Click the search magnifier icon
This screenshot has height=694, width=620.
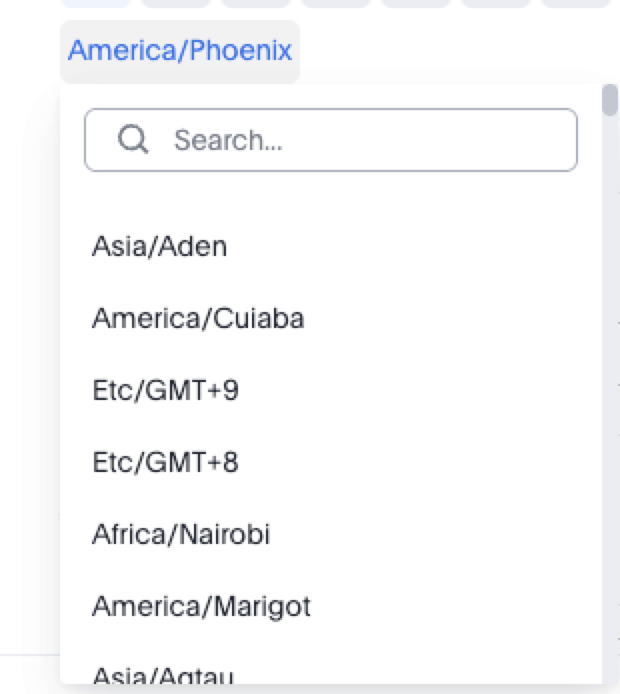[133, 139]
